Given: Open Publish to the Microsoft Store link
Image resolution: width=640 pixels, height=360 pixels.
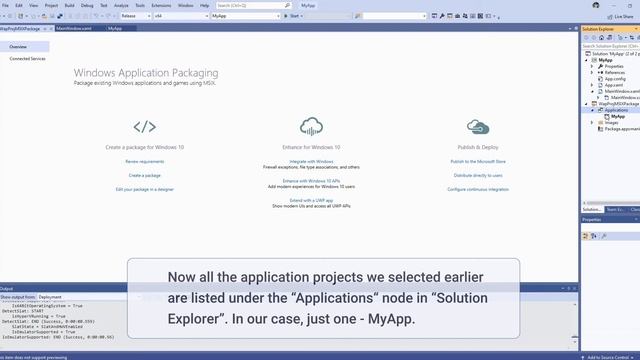Looking at the screenshot, I should 478,162.
